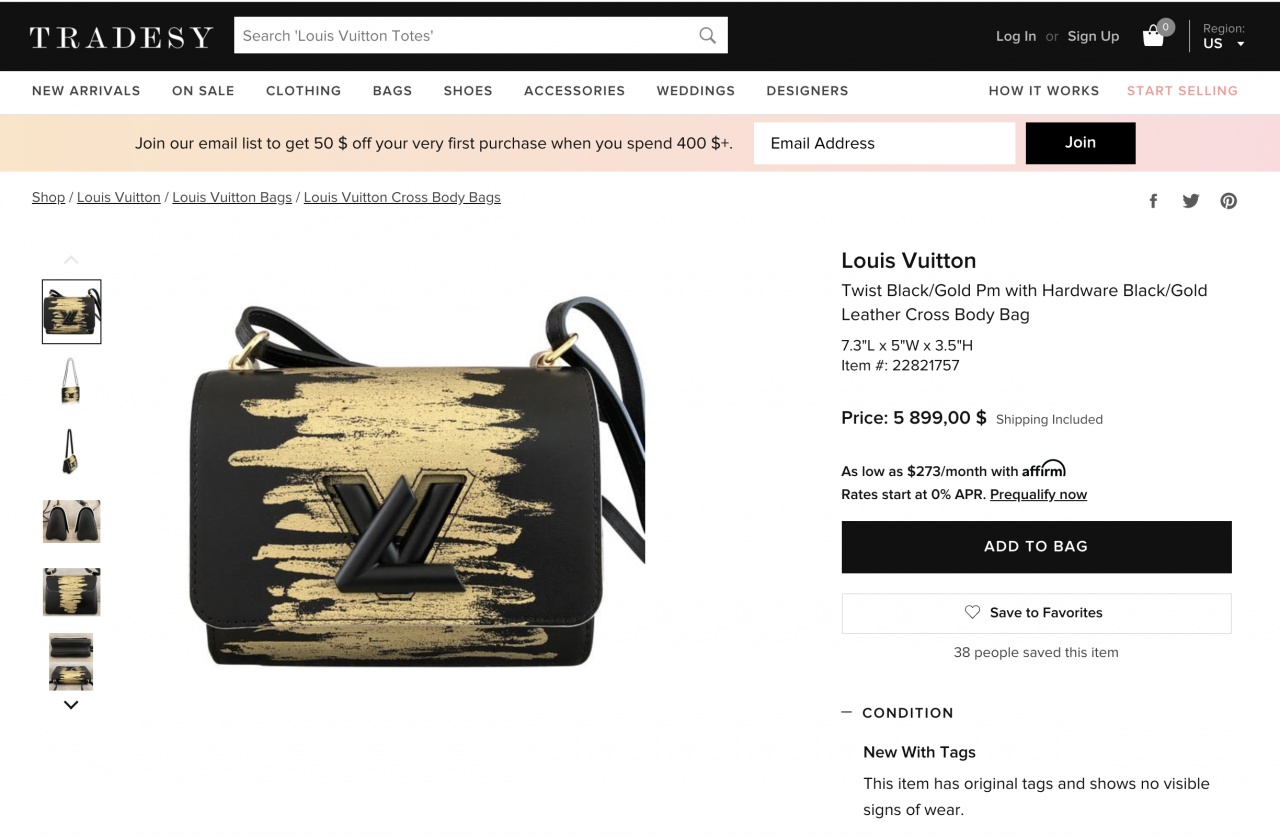Image resolution: width=1280 pixels, height=837 pixels.
Task: Pin item with Pinterest icon
Action: pyautogui.click(x=1229, y=201)
